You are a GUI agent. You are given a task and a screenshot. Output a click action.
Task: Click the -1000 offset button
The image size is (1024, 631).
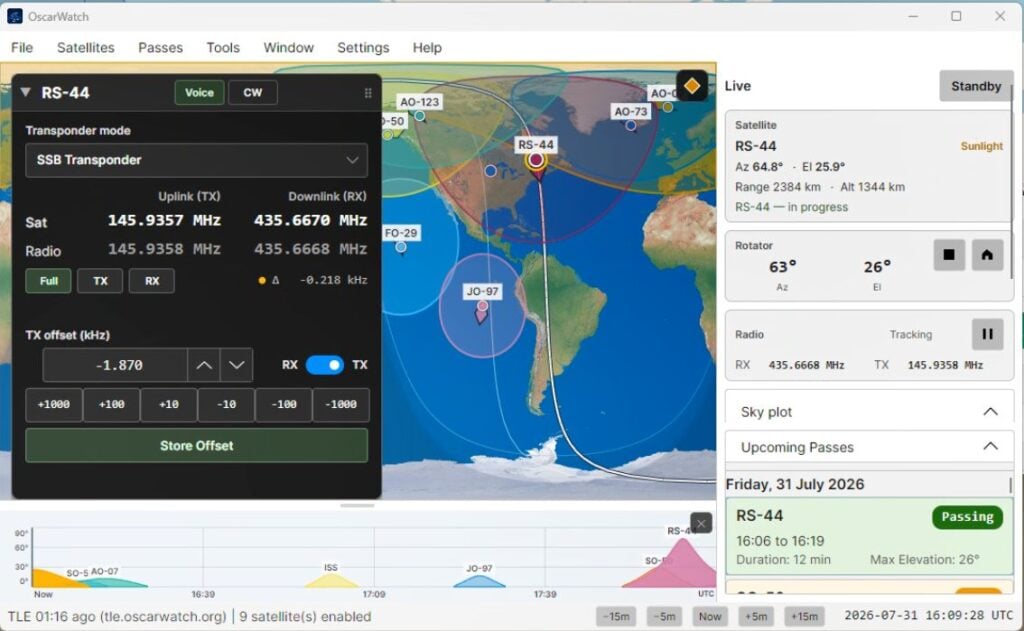pos(341,405)
